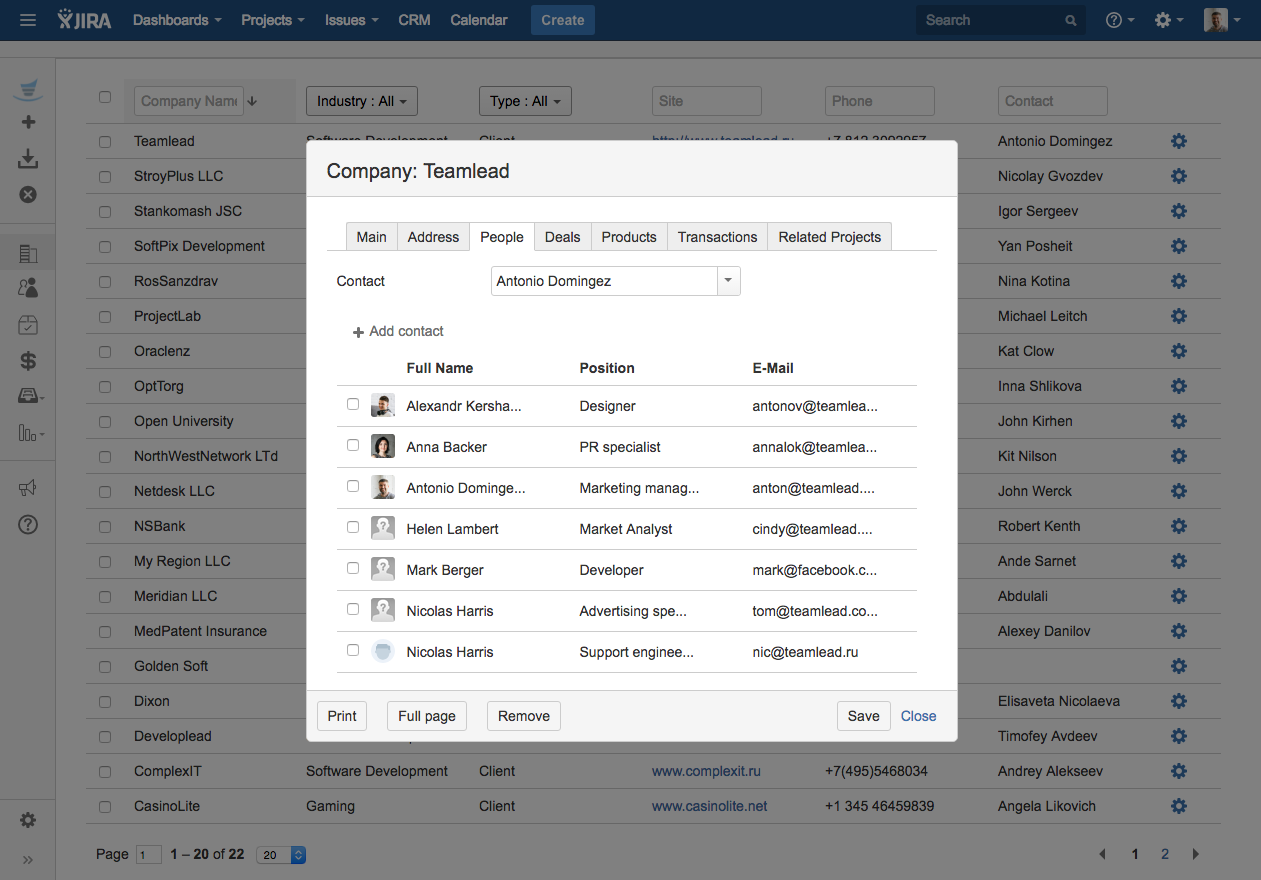
Task: Open the Related Projects tab
Action: point(829,237)
